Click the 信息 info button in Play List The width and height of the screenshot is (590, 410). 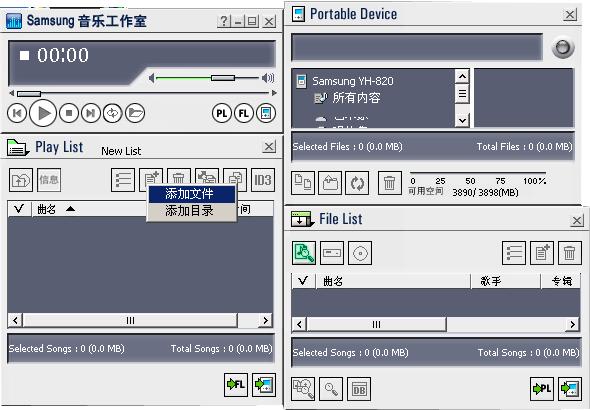[49, 180]
